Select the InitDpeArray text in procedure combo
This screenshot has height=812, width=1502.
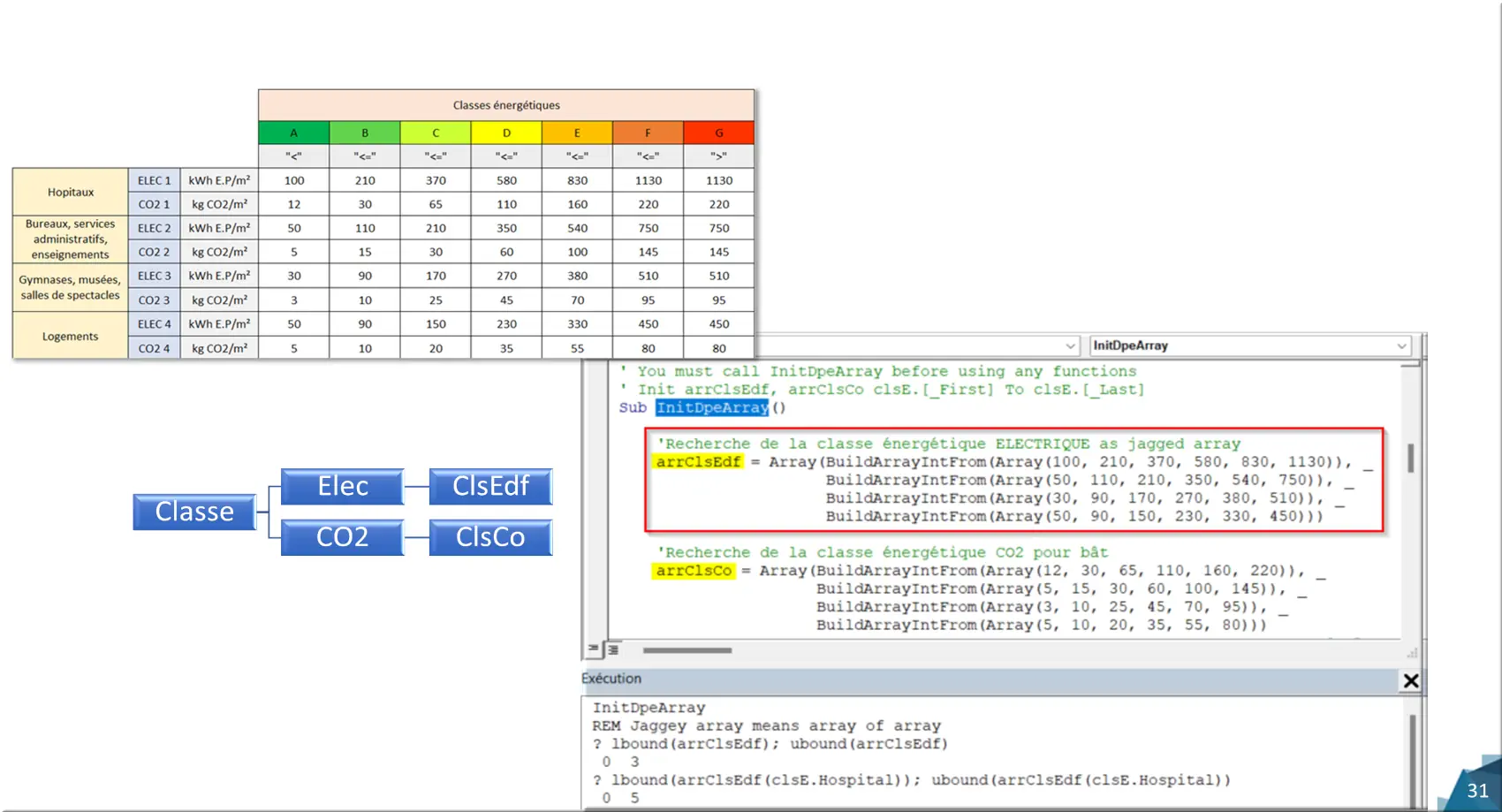pyautogui.click(x=1130, y=345)
